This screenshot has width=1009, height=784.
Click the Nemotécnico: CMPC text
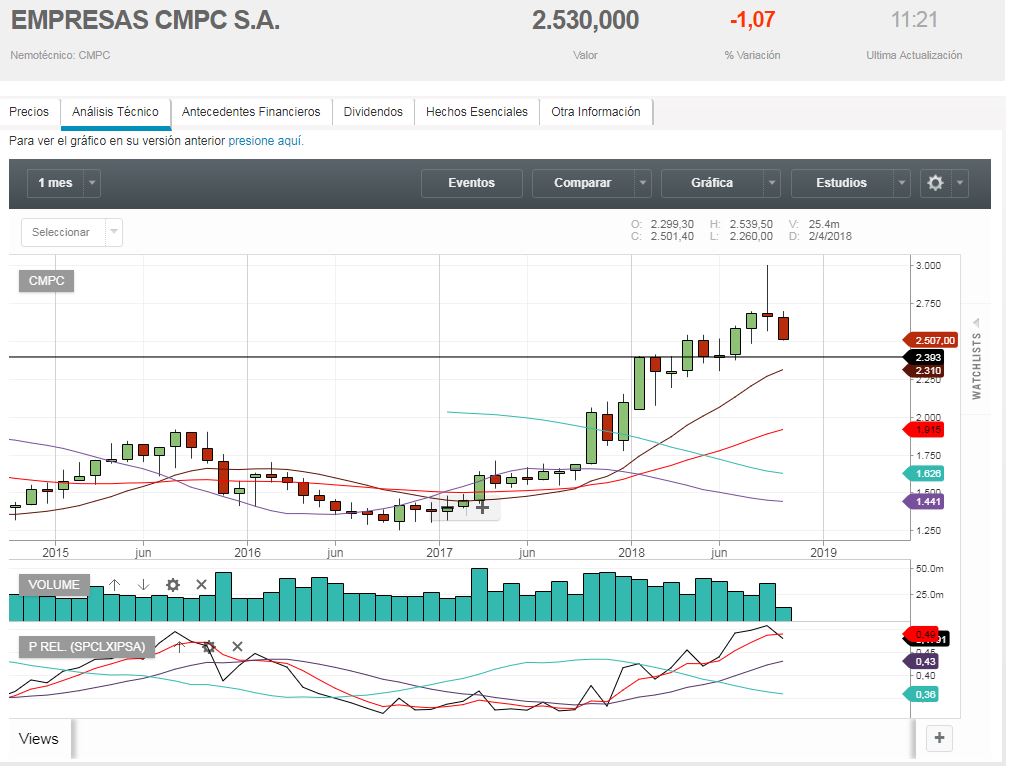[60, 55]
